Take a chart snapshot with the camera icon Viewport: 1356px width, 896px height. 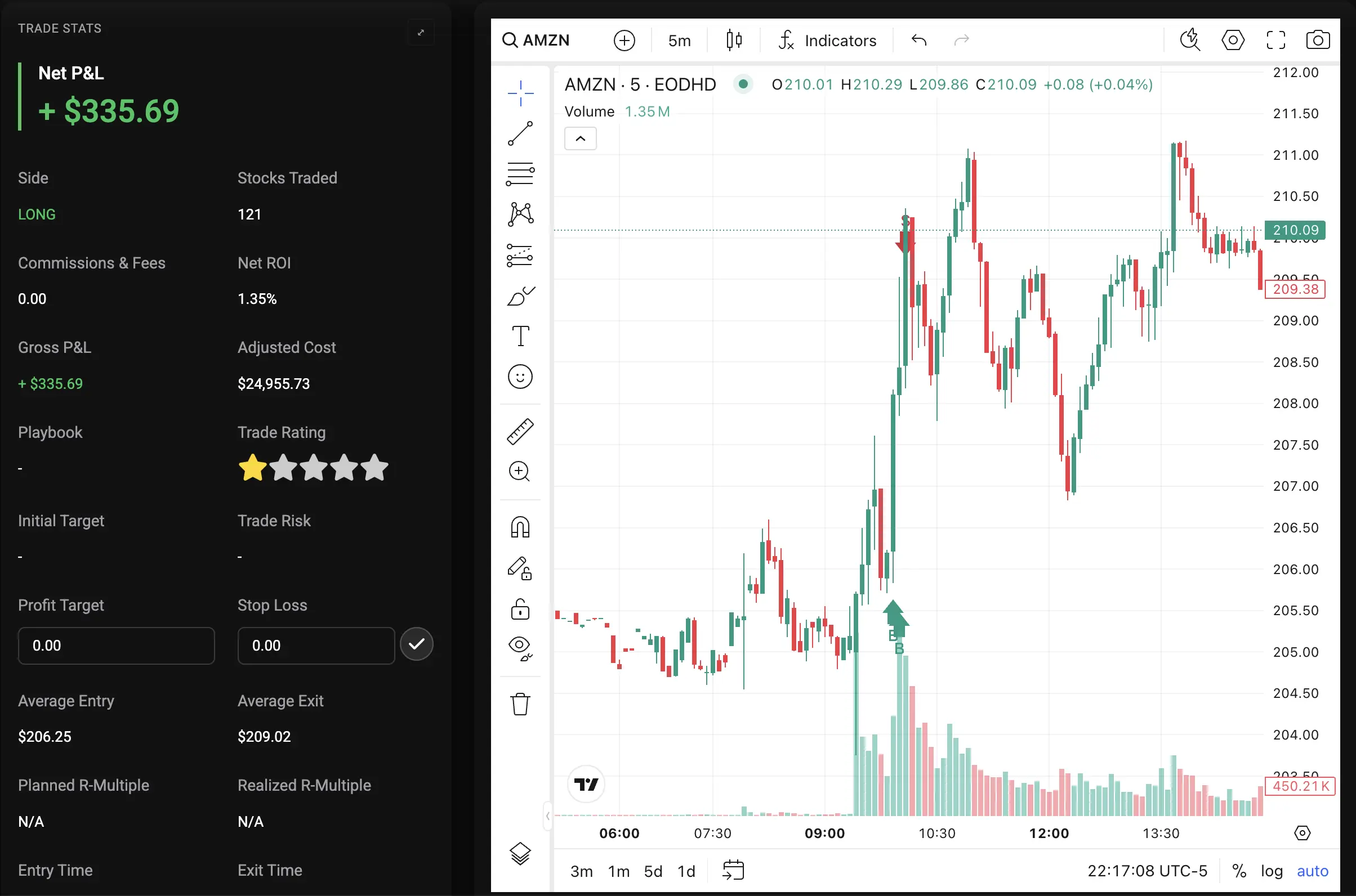click(x=1319, y=39)
